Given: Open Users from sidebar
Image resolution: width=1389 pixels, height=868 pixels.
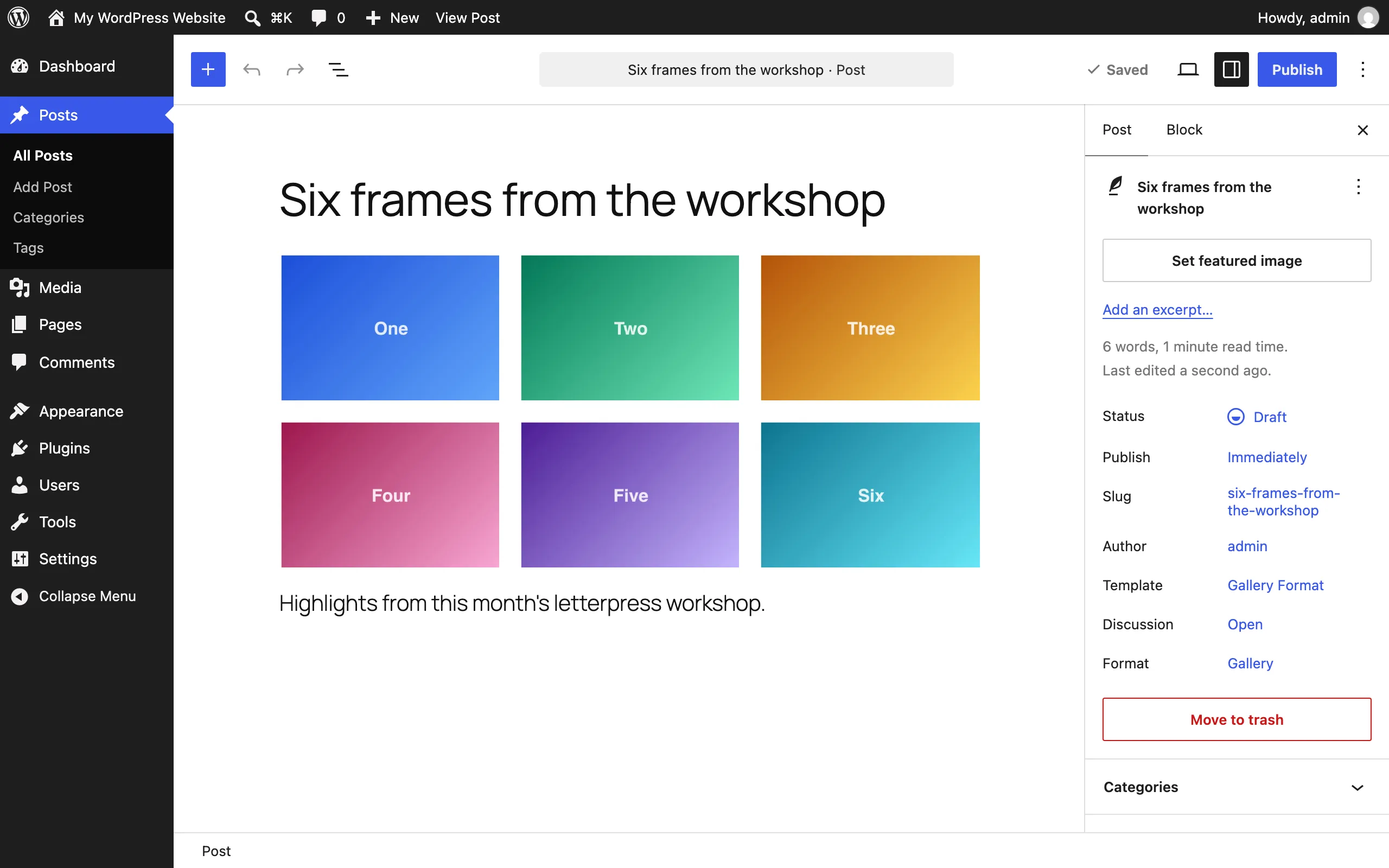Looking at the screenshot, I should coord(87,485).
